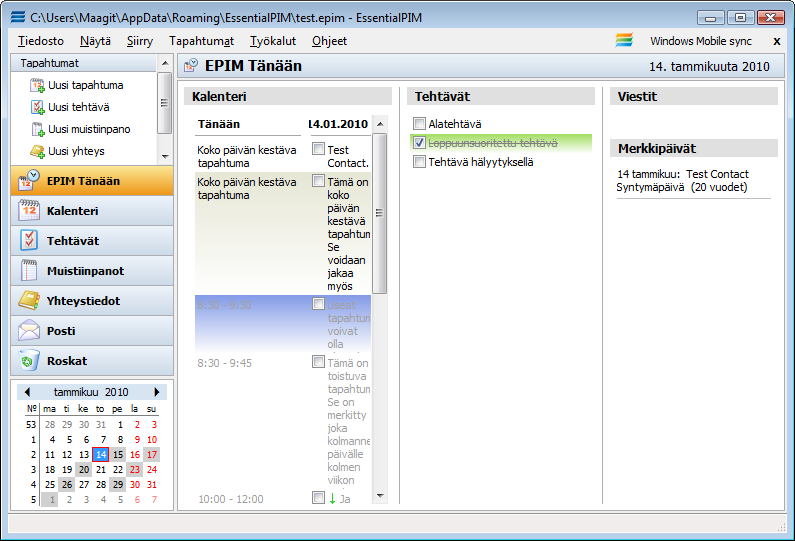Click Uusi muistiinpano link

pyautogui.click(x=89, y=129)
